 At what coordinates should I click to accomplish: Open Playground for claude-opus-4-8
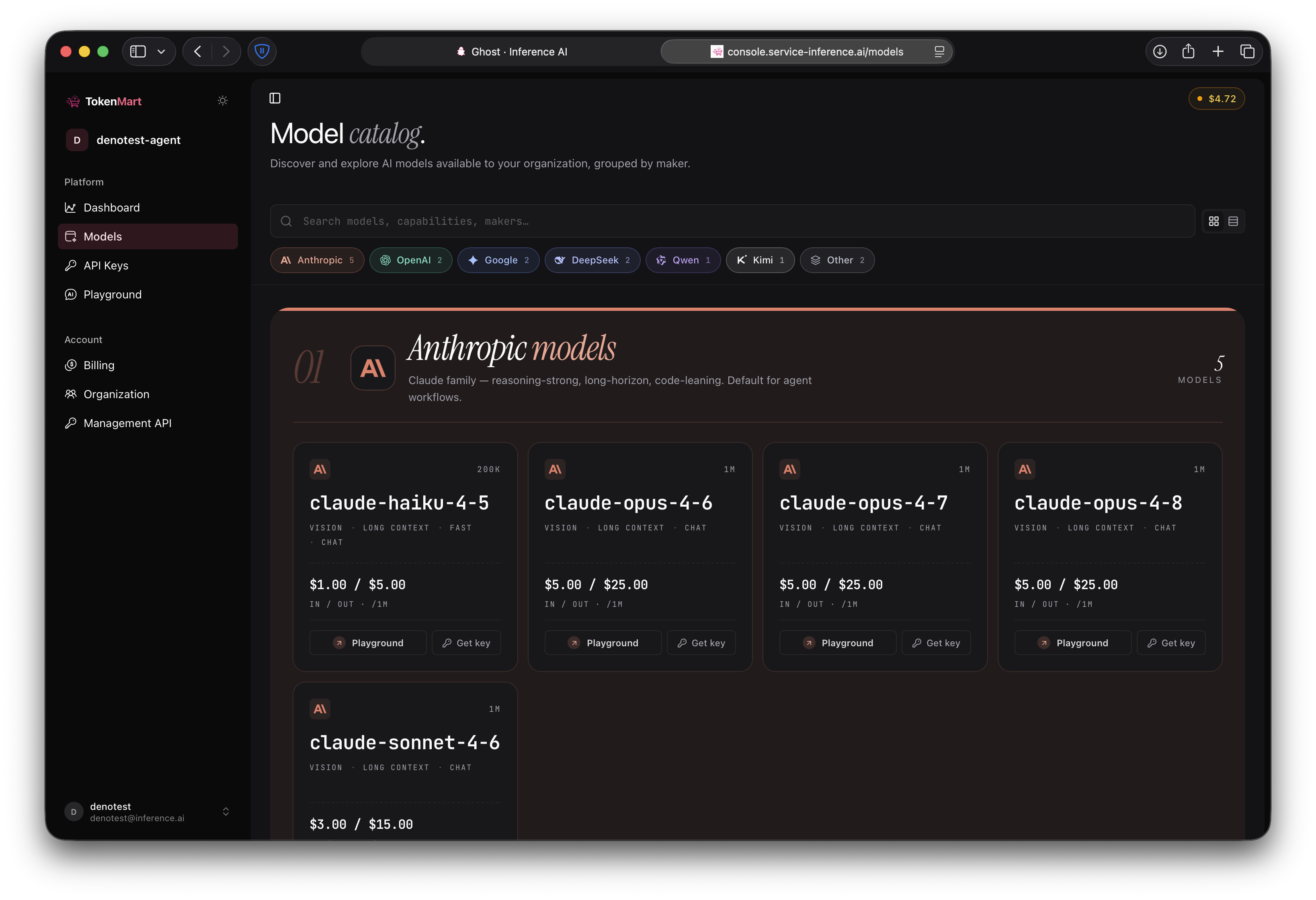tap(1073, 643)
